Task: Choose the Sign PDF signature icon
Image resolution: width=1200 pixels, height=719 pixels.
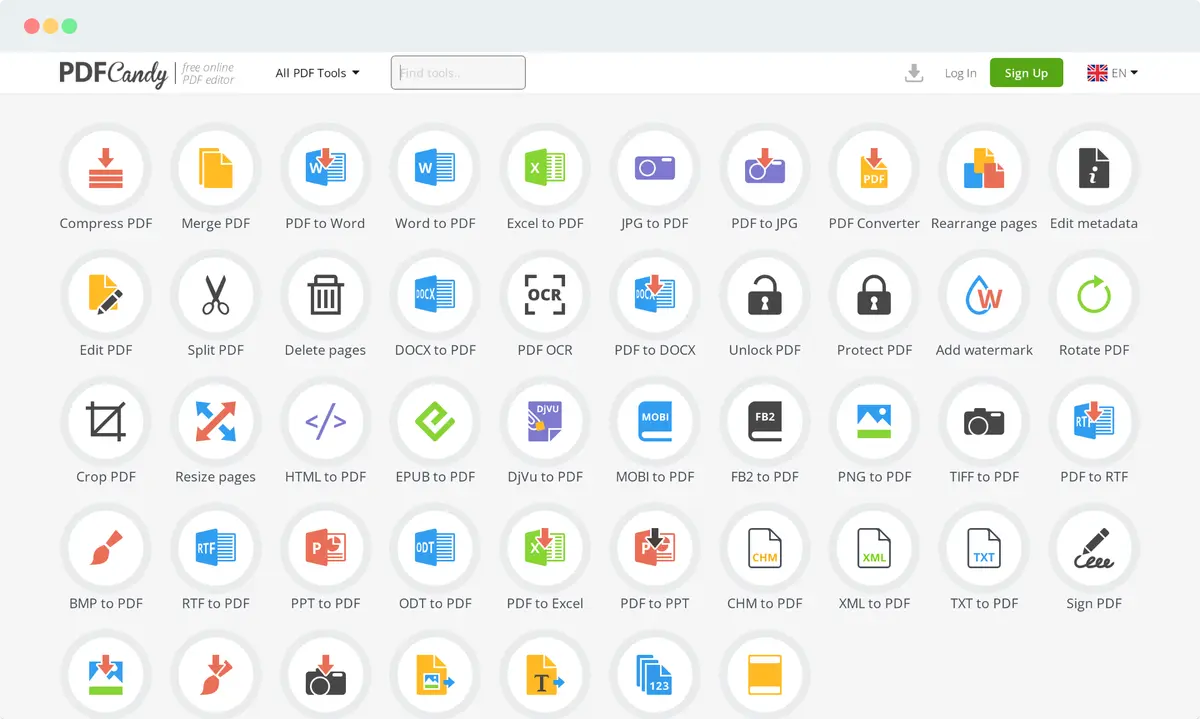Action: 1094,548
